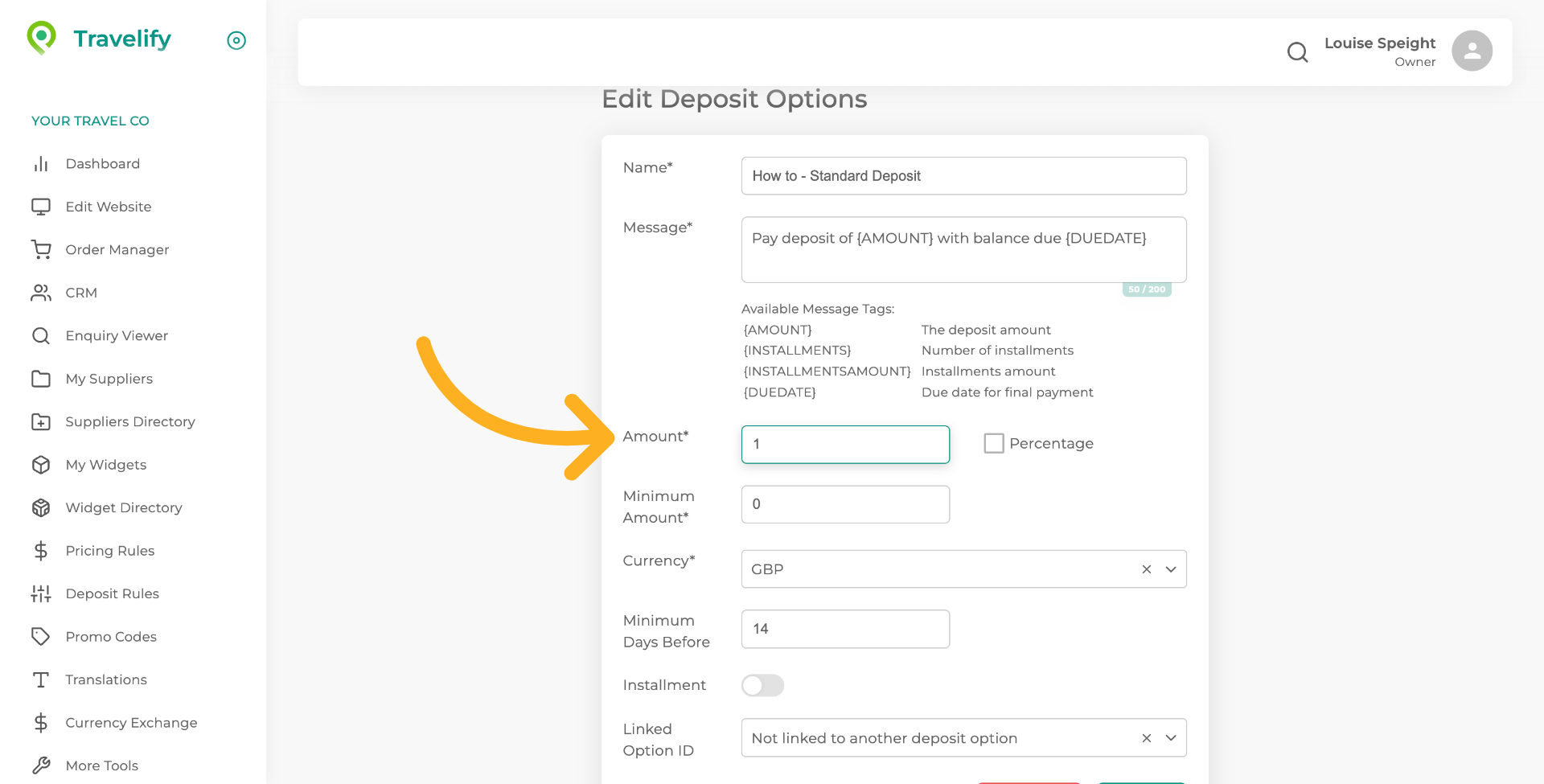Image resolution: width=1544 pixels, height=784 pixels.
Task: Select the Order Manager cart icon
Action: pos(41,249)
